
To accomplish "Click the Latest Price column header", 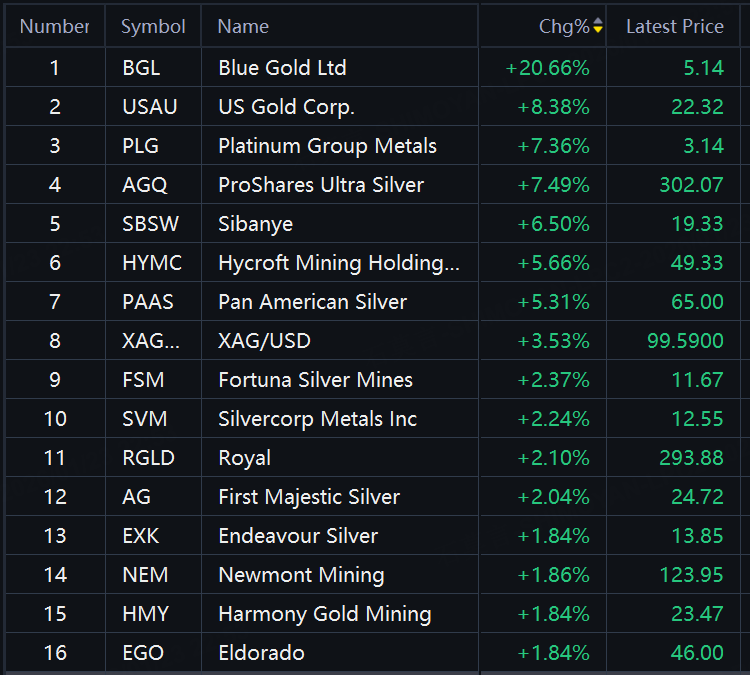I will [x=674, y=27].
